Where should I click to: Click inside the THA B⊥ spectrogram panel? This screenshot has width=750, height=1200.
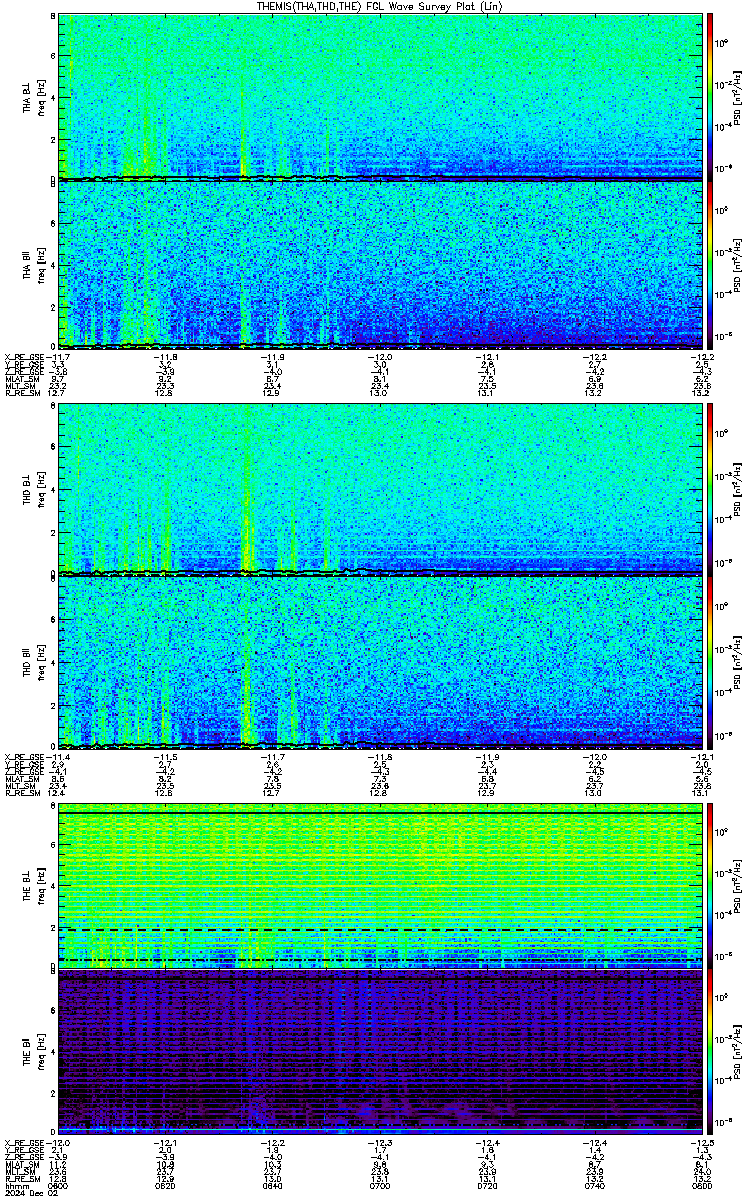[380, 96]
